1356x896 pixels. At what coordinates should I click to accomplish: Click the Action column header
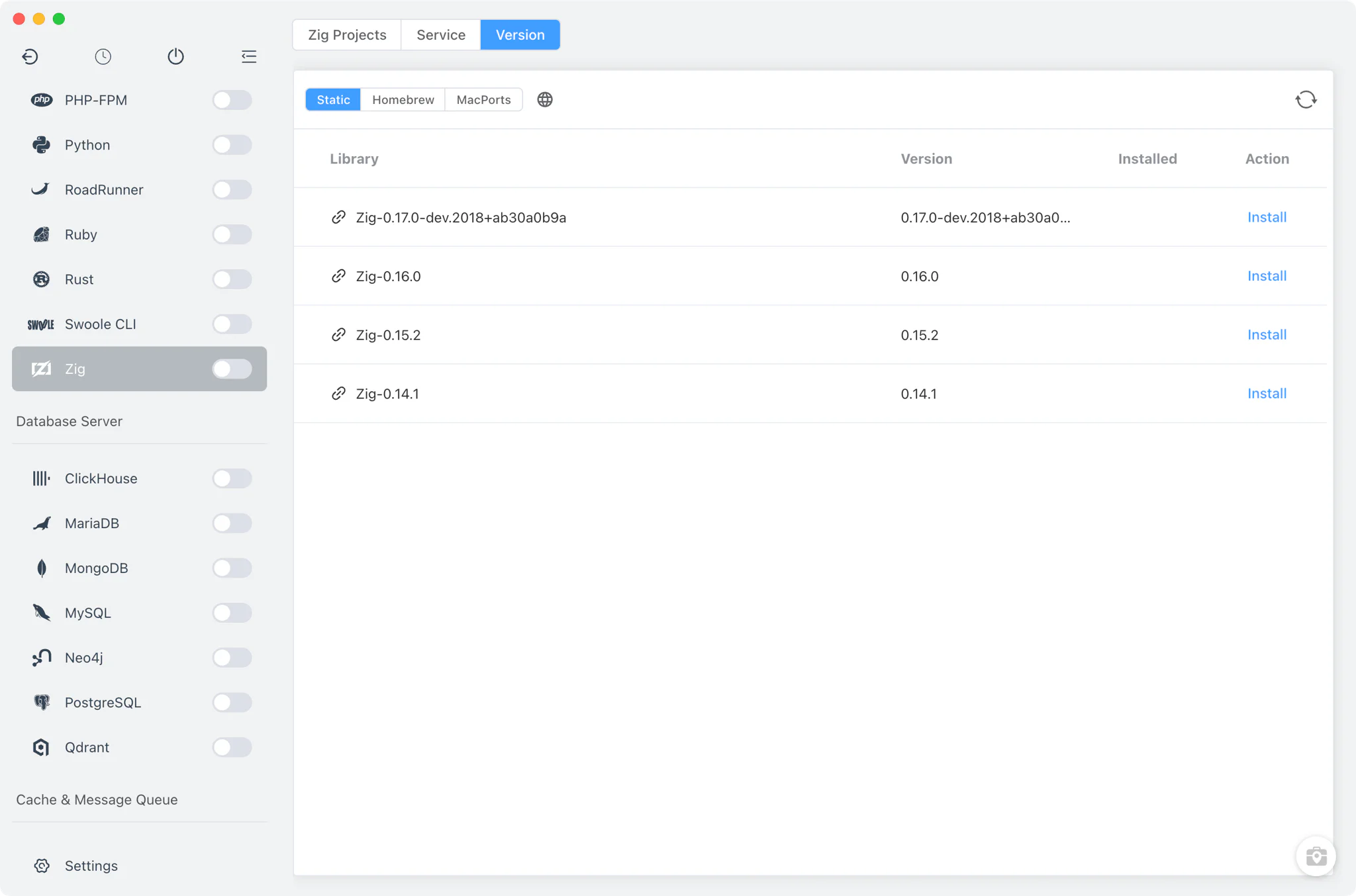point(1267,159)
